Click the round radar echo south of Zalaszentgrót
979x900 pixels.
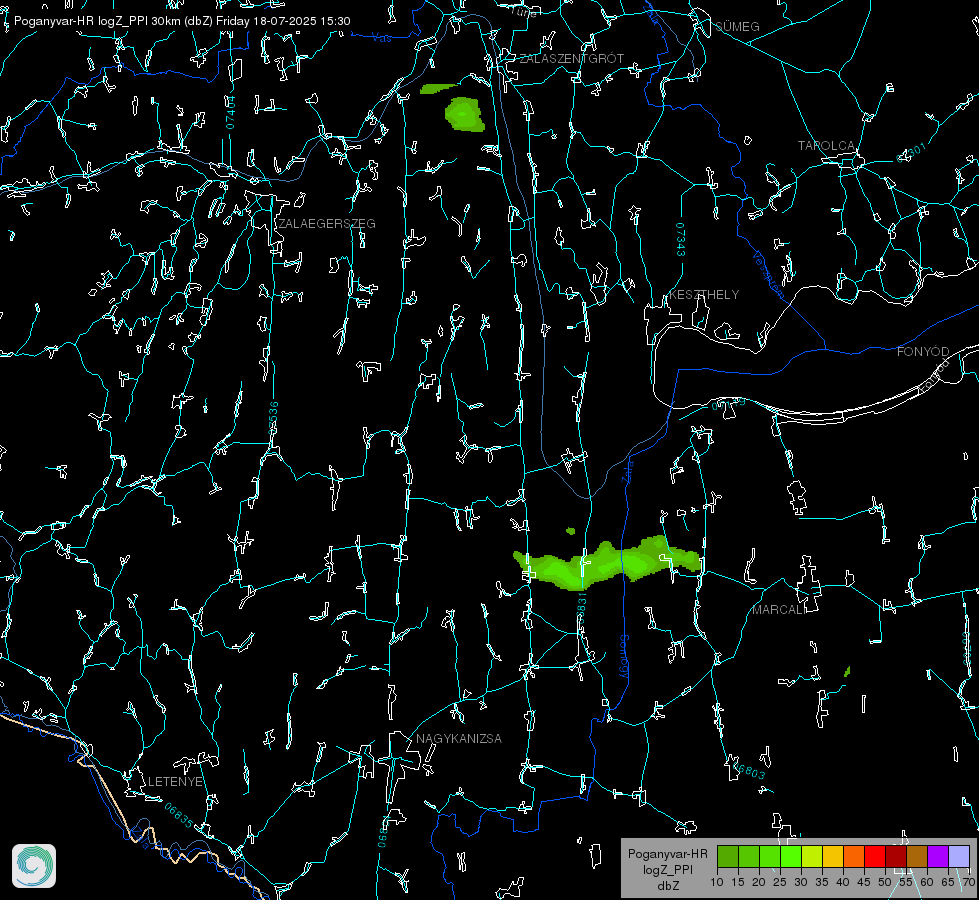[465, 114]
